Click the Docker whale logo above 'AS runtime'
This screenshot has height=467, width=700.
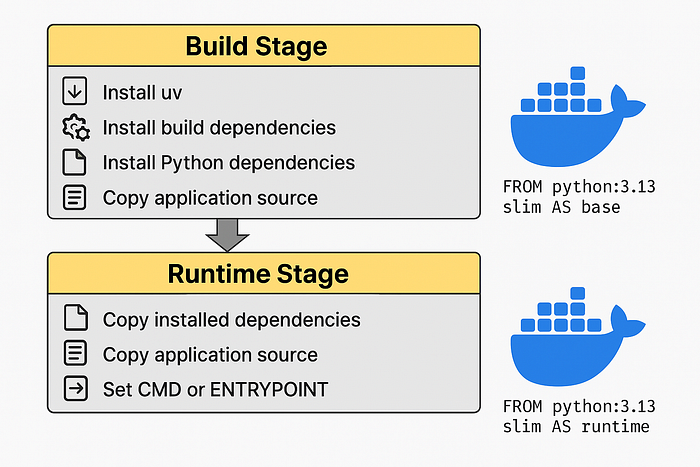coord(578,337)
